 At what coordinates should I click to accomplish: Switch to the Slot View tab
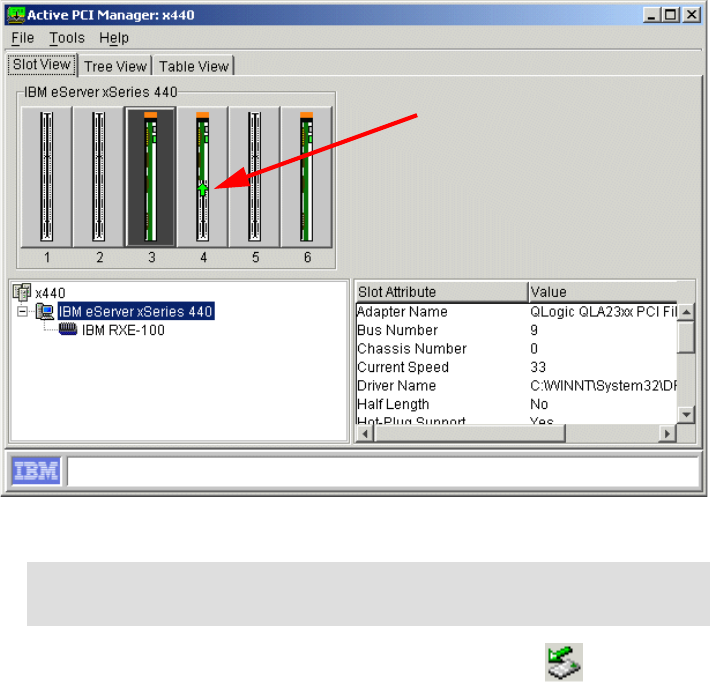tap(42, 65)
